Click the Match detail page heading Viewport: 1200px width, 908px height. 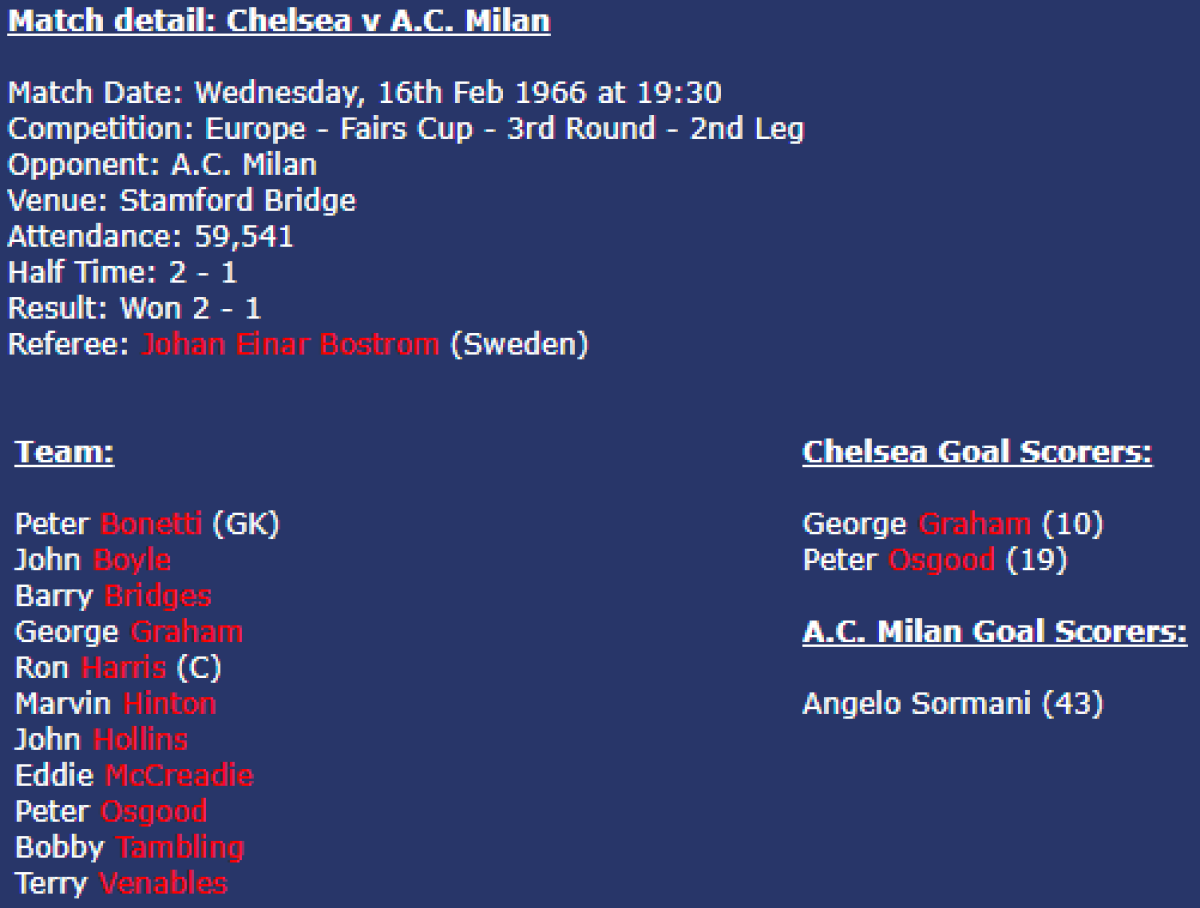point(279,22)
